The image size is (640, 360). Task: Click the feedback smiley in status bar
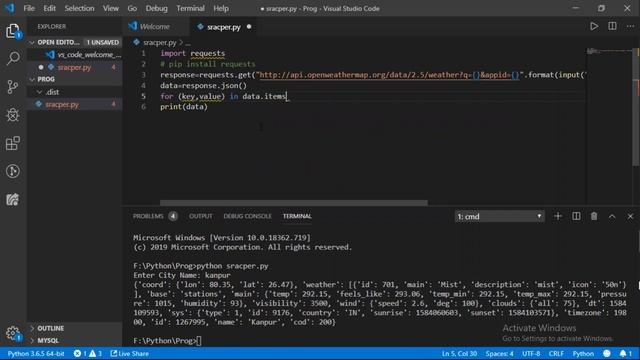coord(607,353)
